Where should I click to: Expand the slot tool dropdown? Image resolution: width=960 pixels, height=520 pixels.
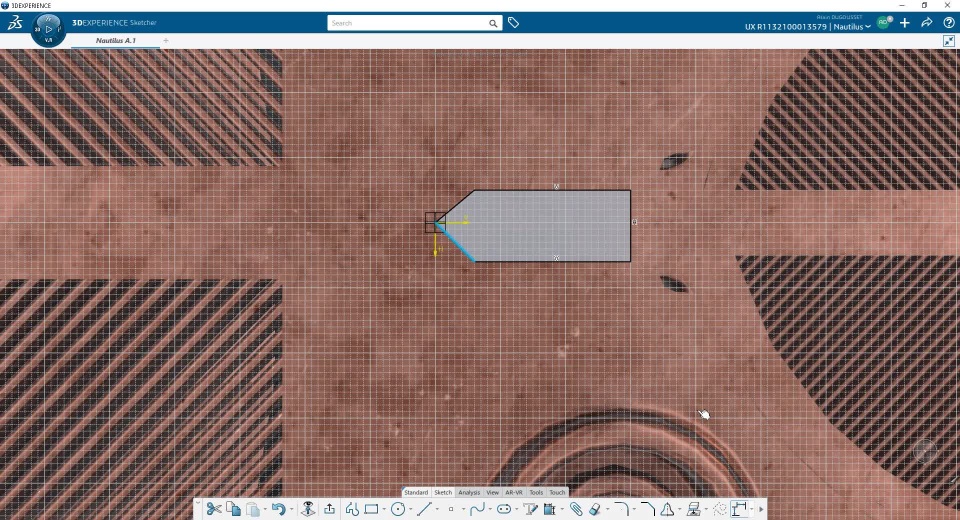[x=517, y=510]
